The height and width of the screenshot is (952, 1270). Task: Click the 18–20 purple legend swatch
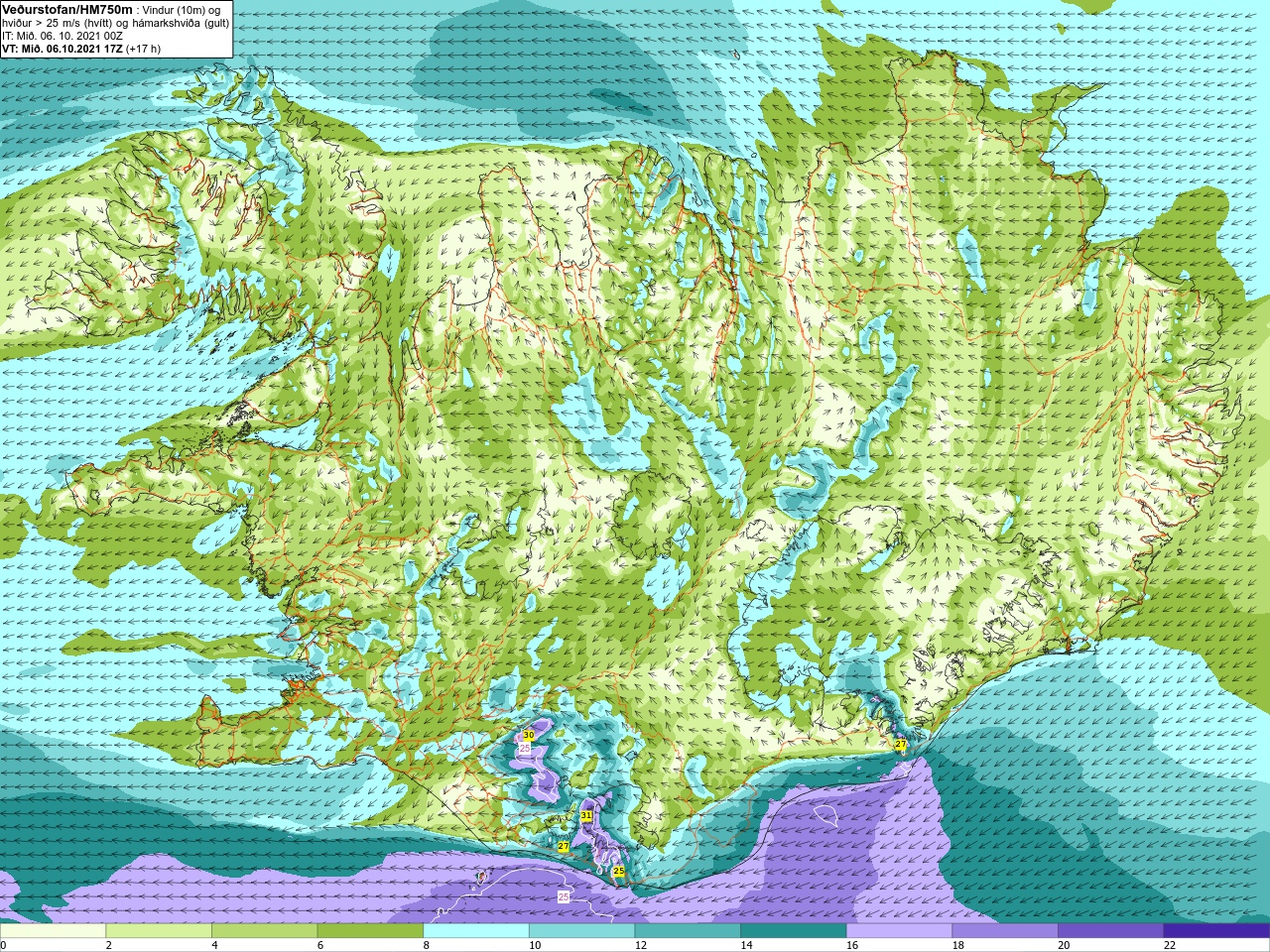pyautogui.click(x=1005, y=931)
